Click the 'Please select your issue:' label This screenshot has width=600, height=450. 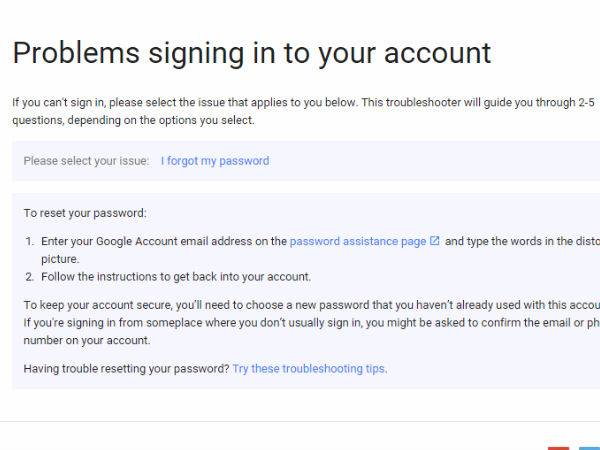click(x=86, y=161)
